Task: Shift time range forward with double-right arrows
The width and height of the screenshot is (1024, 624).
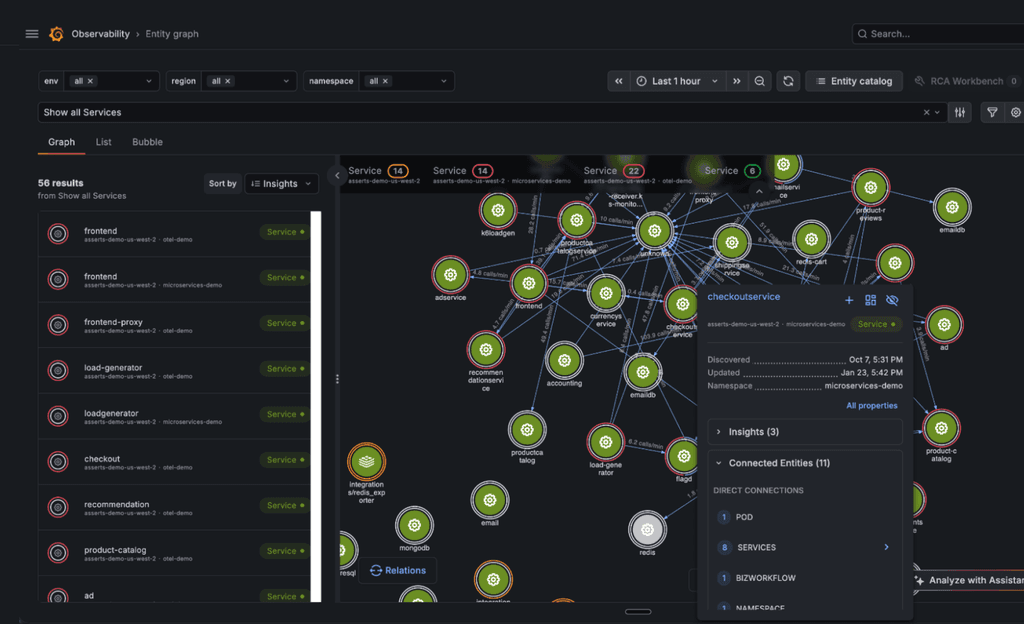Action: click(x=737, y=81)
